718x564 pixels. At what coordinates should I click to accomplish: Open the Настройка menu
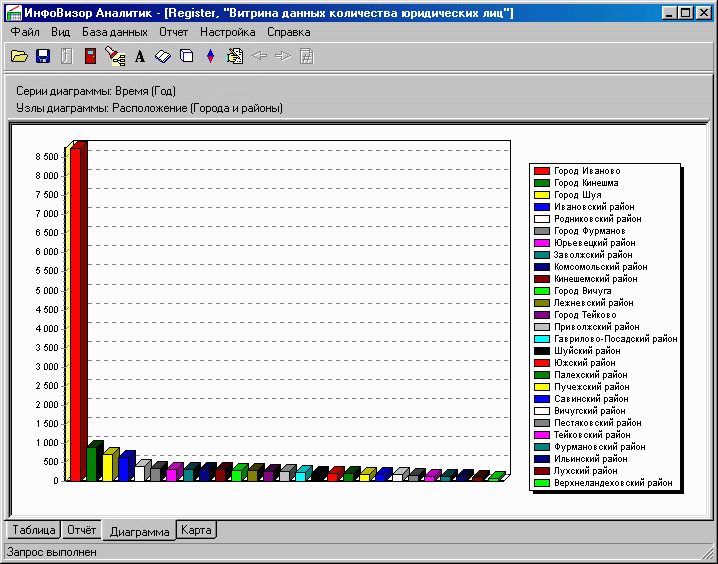pos(228,32)
